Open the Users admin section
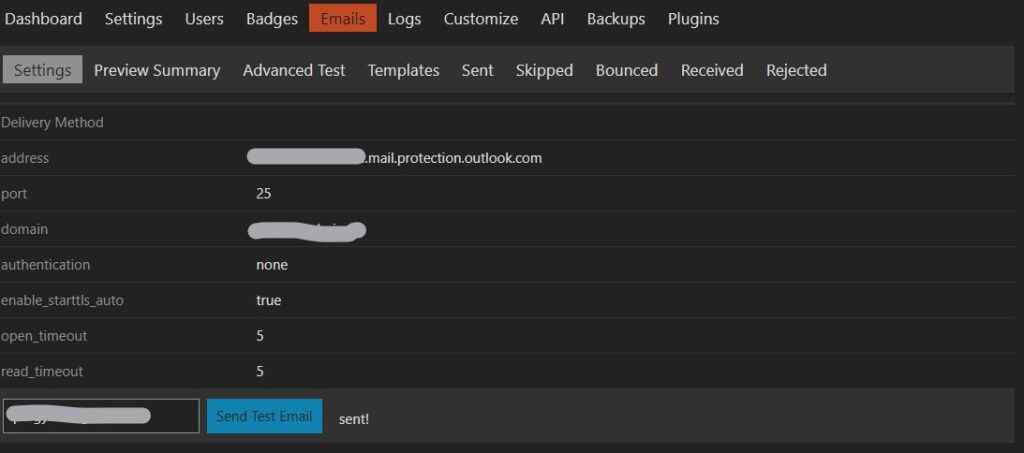The height and width of the screenshot is (453, 1024). click(204, 19)
